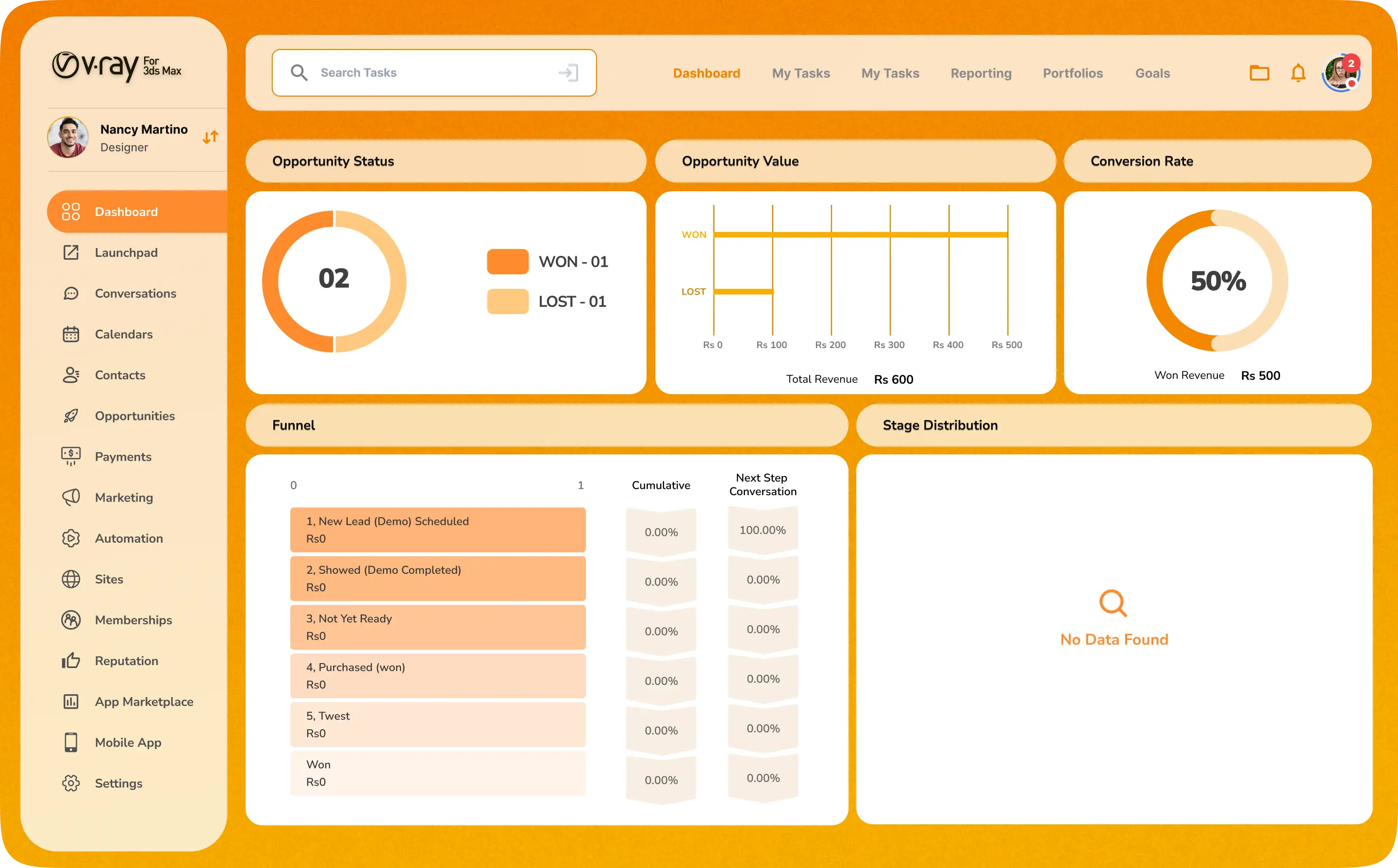Switch to the Reporting tab
Image resolution: width=1398 pixels, height=868 pixels.
(x=981, y=73)
